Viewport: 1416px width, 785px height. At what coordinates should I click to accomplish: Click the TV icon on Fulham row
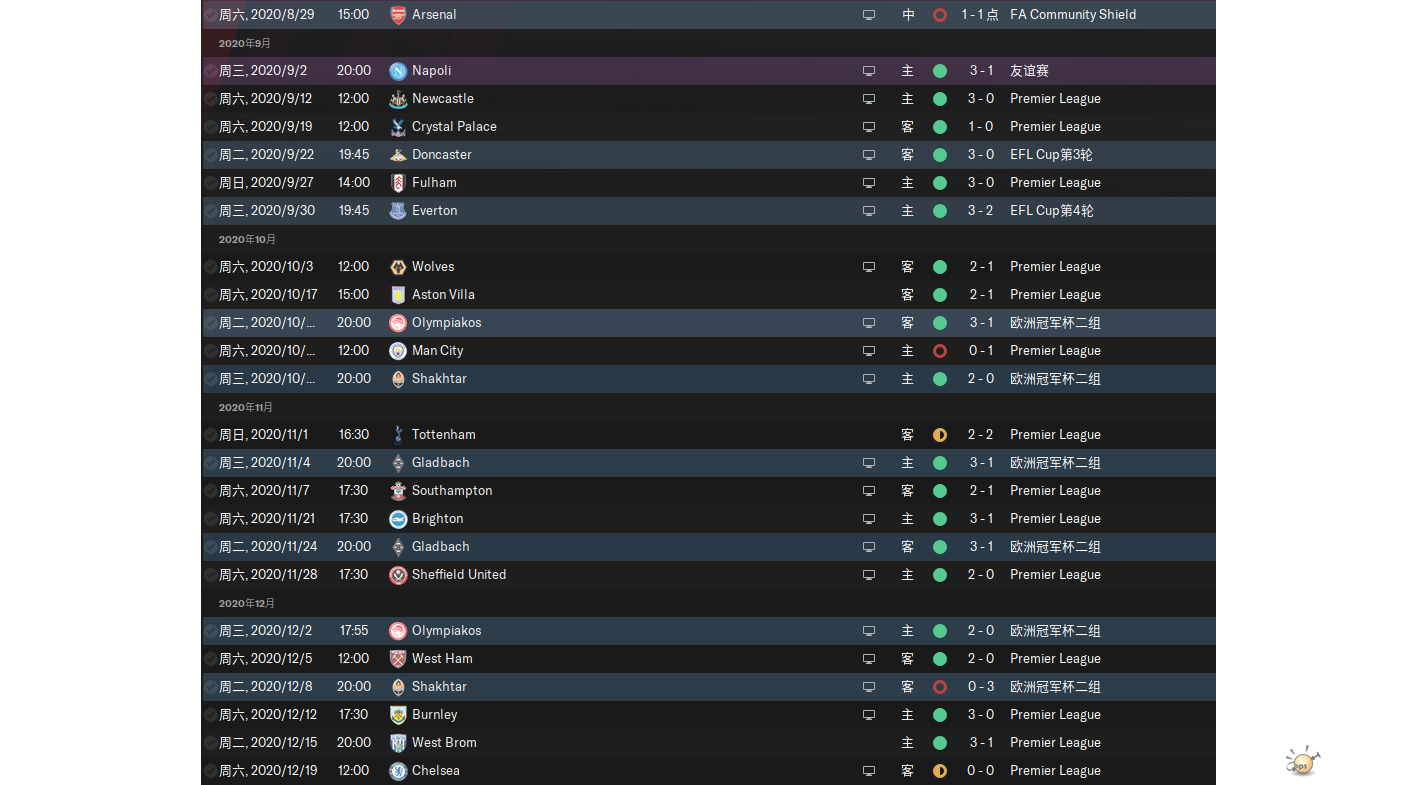click(869, 183)
